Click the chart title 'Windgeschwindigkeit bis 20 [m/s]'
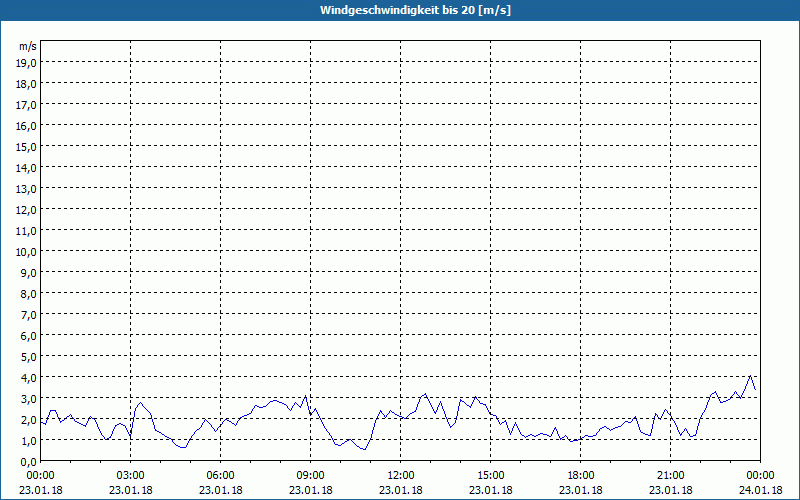This screenshot has width=800, height=500. (x=415, y=10)
